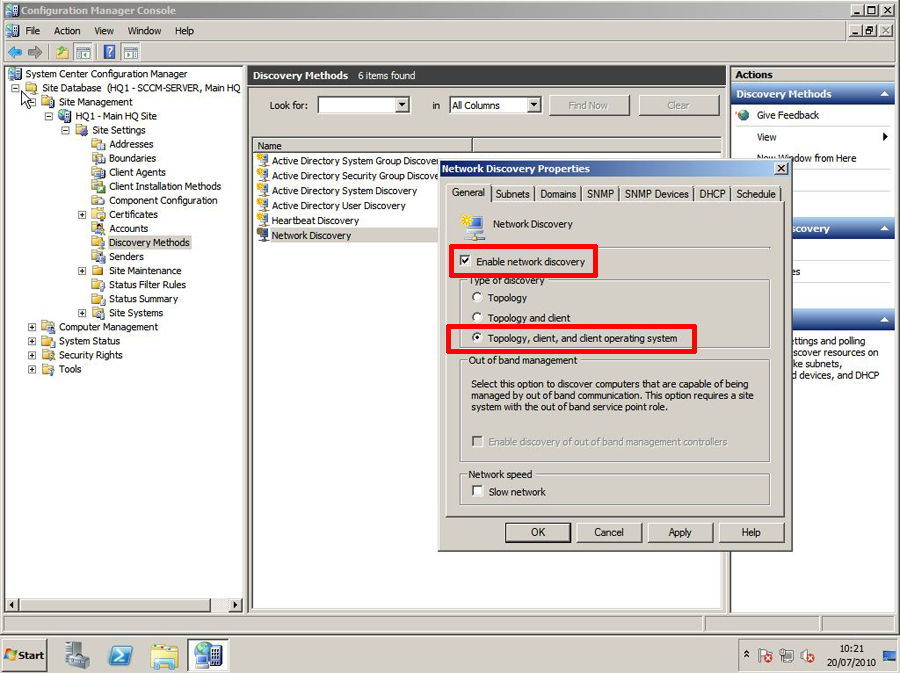Select the Senders node icon in the tree
This screenshot has width=900, height=673.
click(x=98, y=256)
